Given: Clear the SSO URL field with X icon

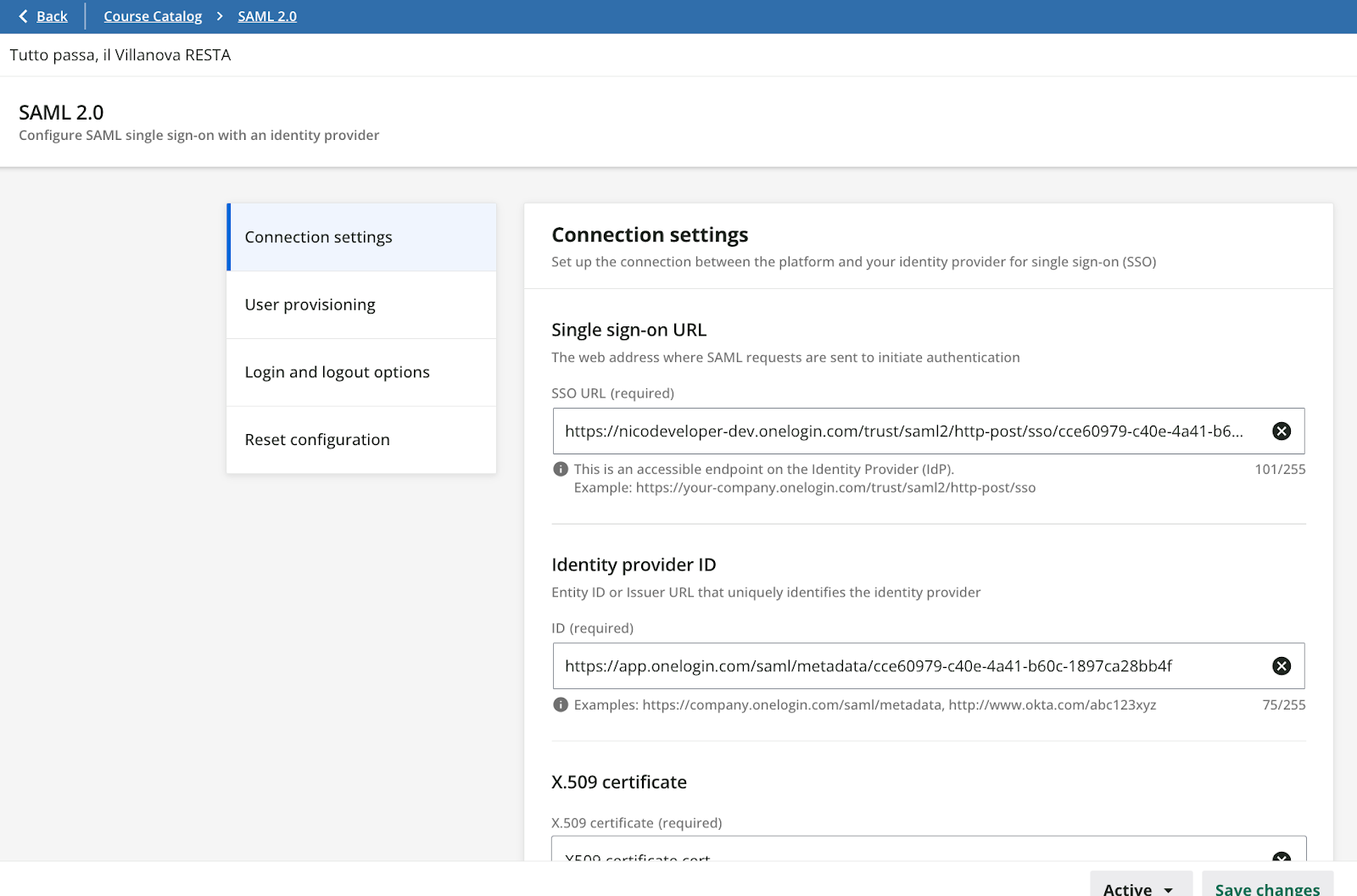Looking at the screenshot, I should click(x=1282, y=431).
